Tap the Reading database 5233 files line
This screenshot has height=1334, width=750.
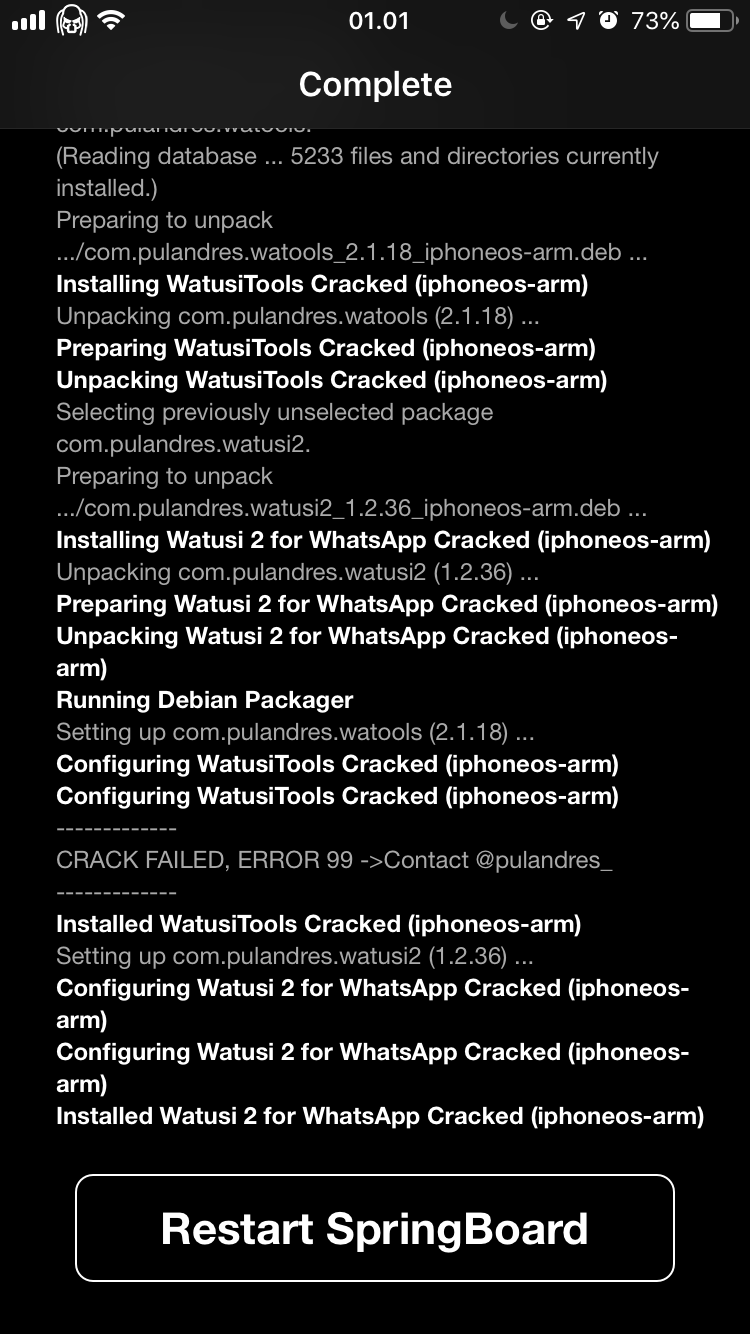[x=357, y=157]
